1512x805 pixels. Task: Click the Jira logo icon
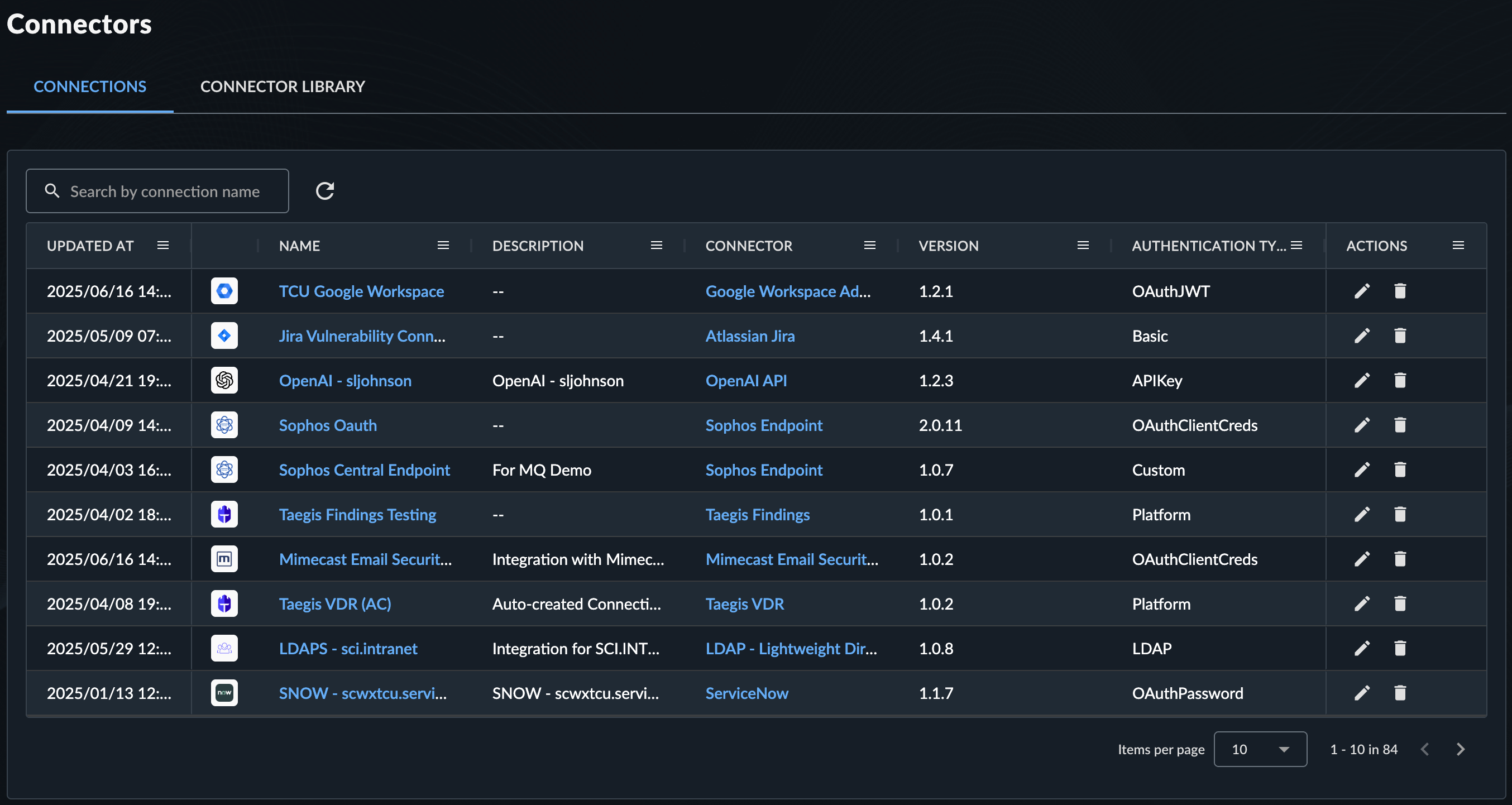pos(224,336)
